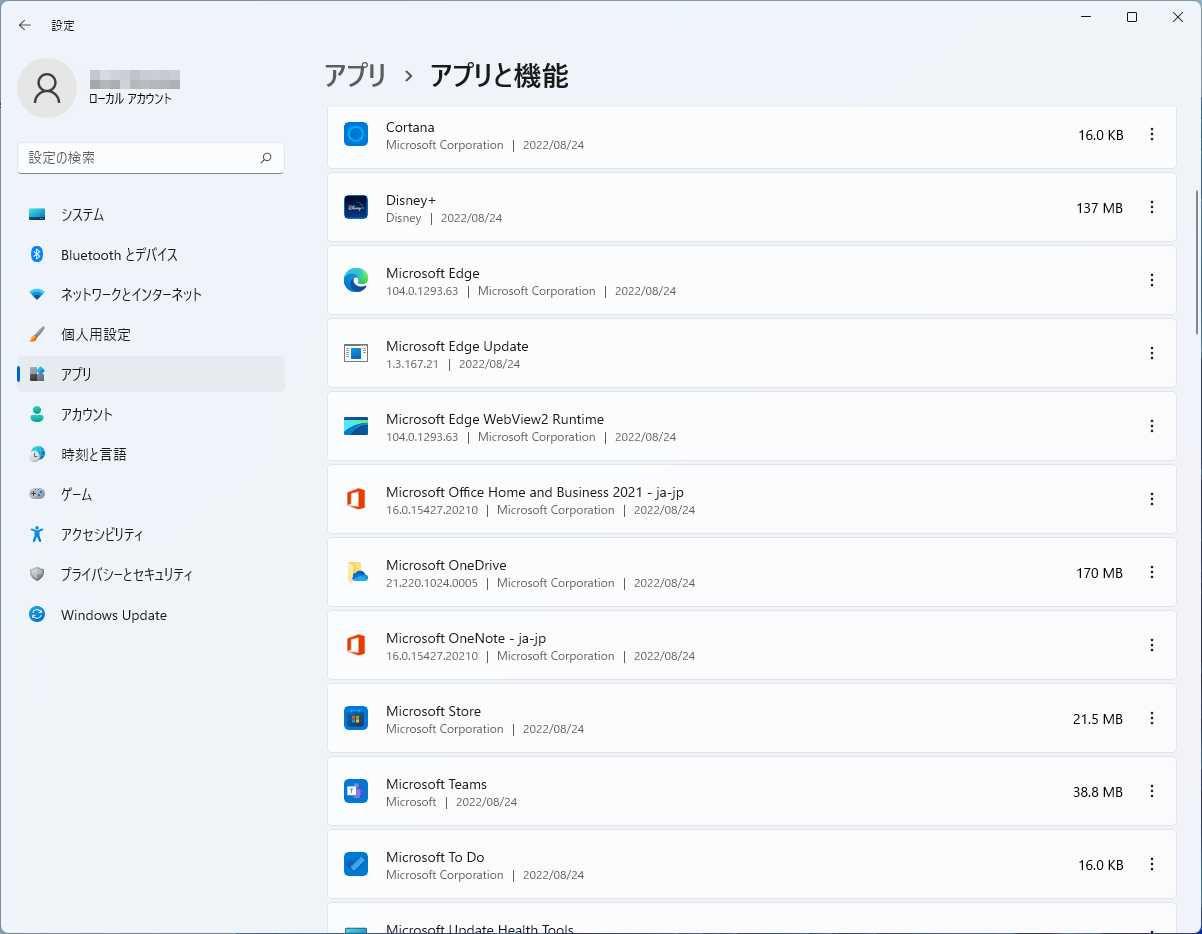This screenshot has width=1202, height=934.
Task: Click the Microsoft Store size 21.5 MB
Action: [x=1097, y=719]
